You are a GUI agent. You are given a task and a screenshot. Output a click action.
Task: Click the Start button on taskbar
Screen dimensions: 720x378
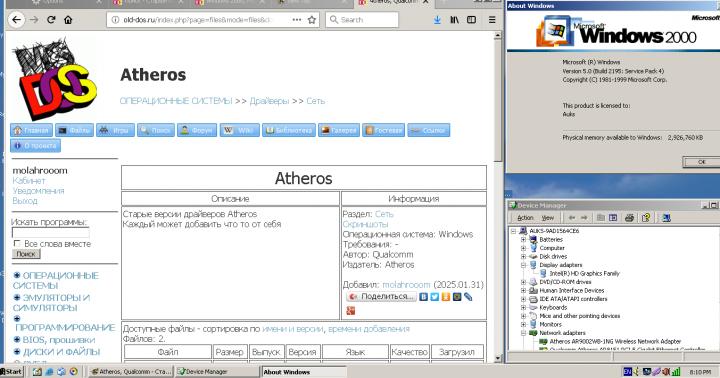pyautogui.click(x=11, y=372)
